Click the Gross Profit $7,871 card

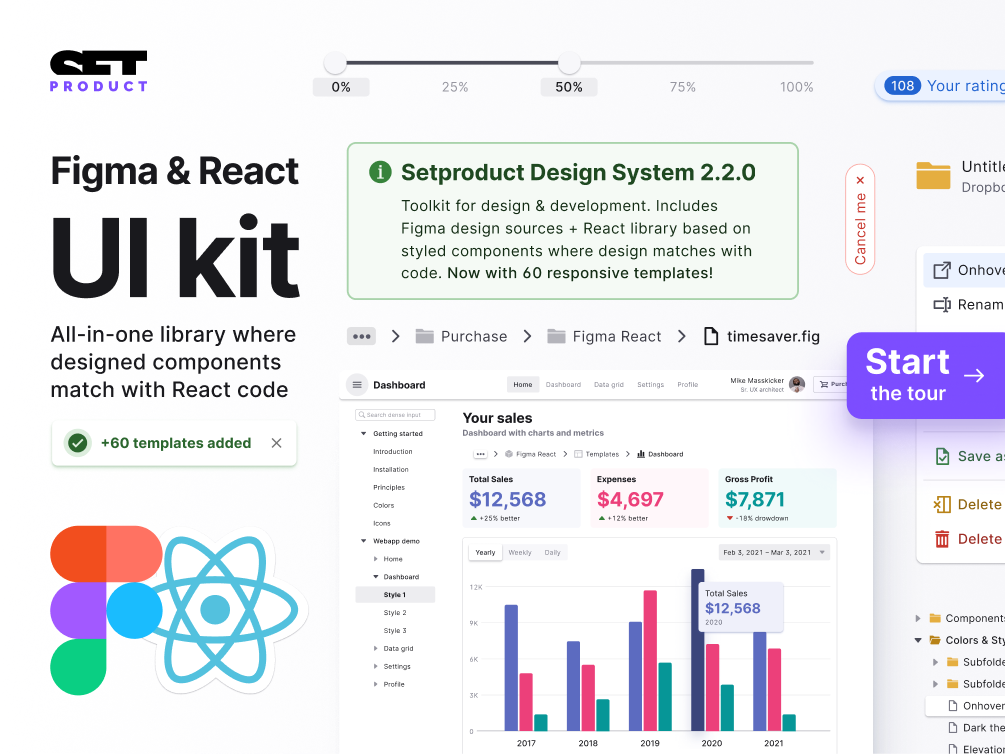click(x=777, y=498)
